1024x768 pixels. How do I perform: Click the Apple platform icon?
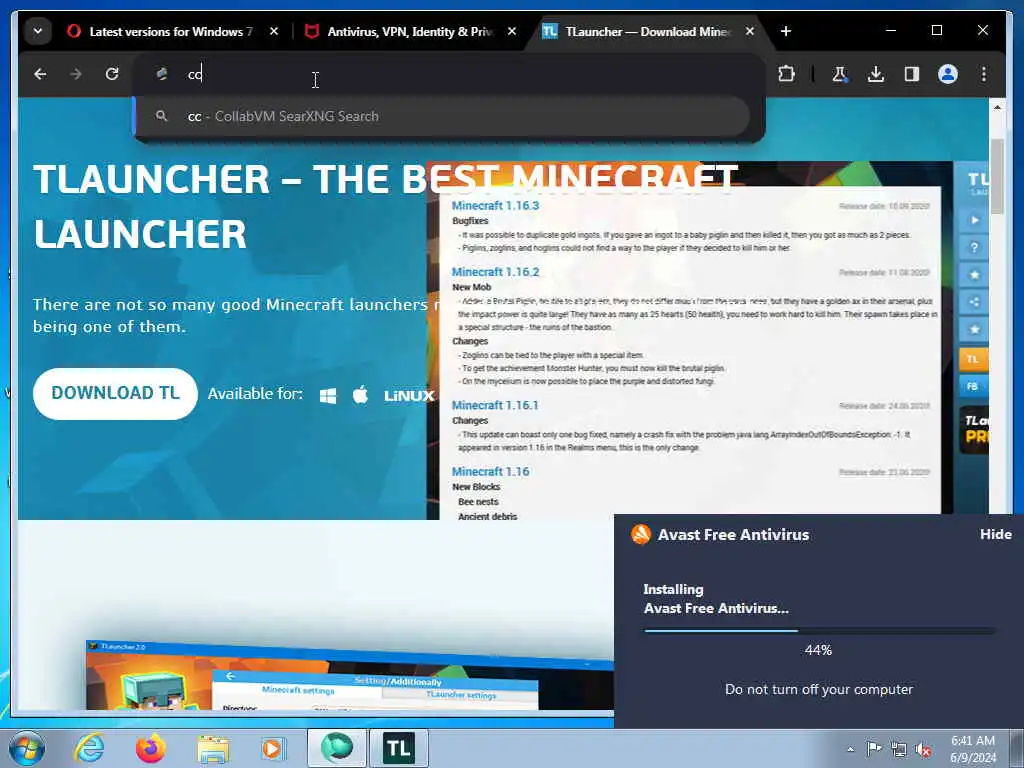click(360, 394)
